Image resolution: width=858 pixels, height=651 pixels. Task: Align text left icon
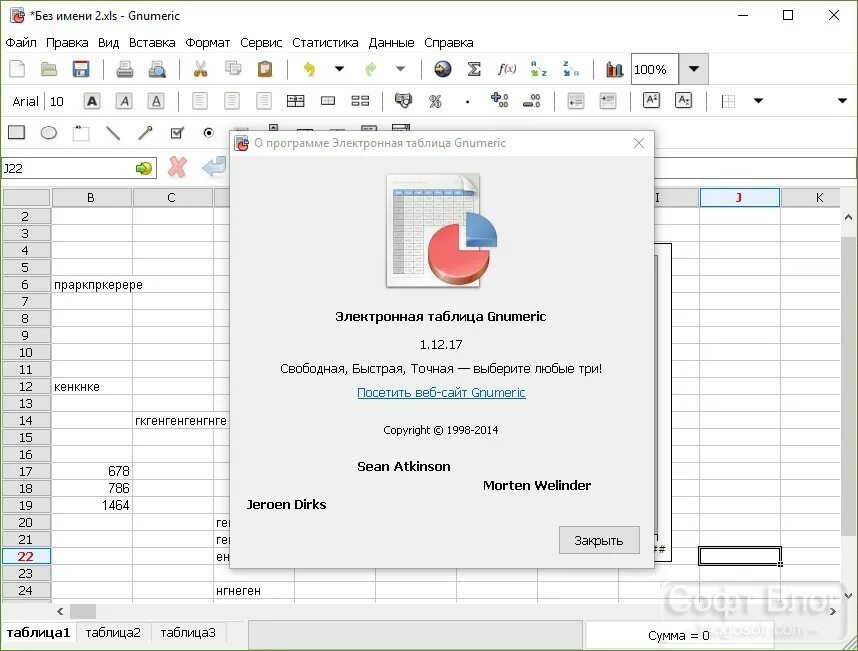200,101
